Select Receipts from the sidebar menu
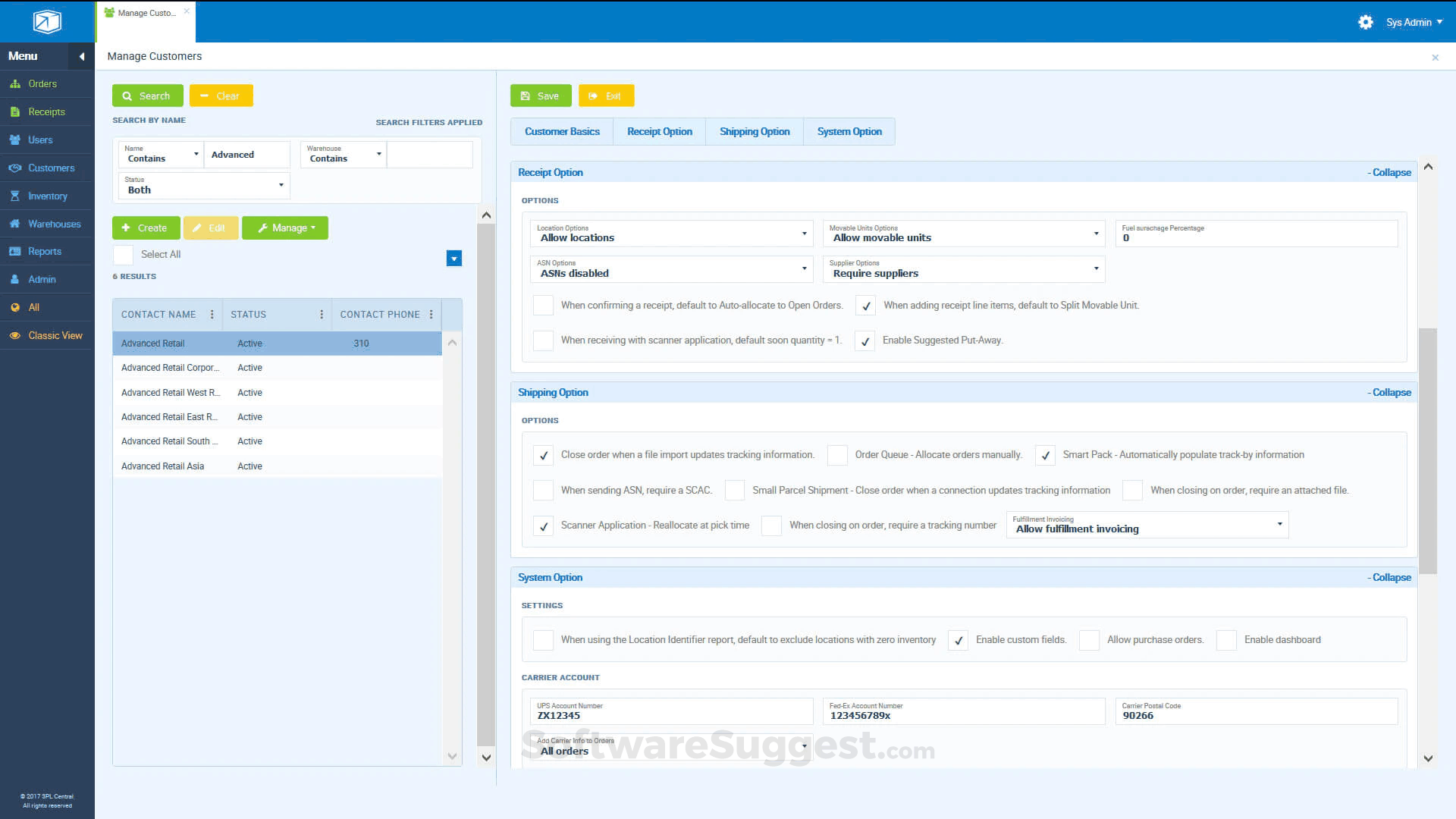 pos(45,111)
